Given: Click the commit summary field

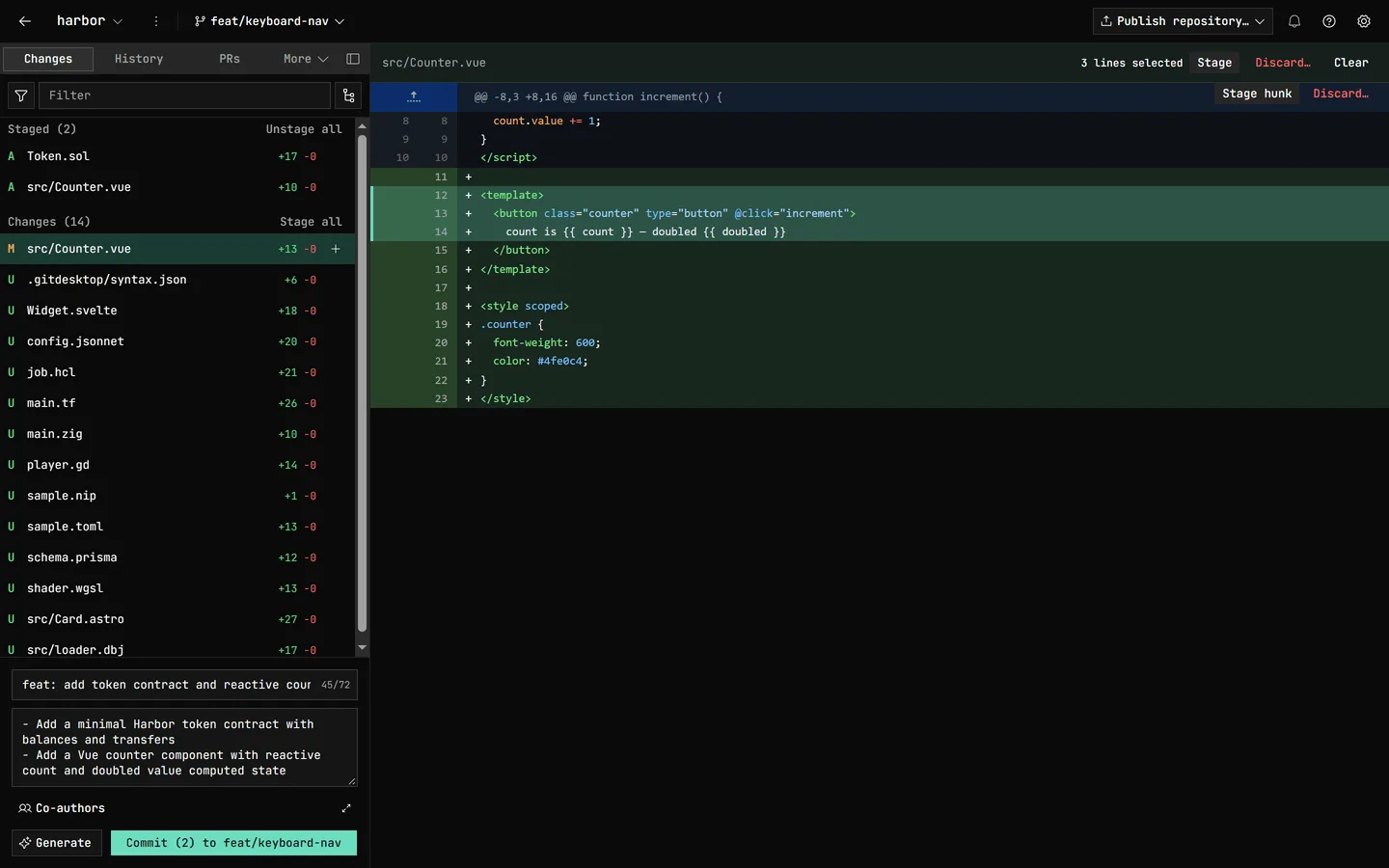Looking at the screenshot, I should [184, 685].
